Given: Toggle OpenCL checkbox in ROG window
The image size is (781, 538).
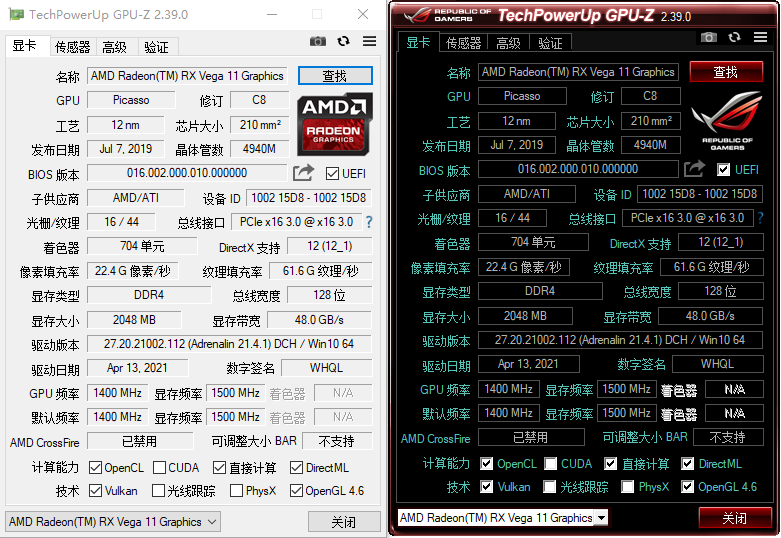Looking at the screenshot, I should click(x=487, y=464).
